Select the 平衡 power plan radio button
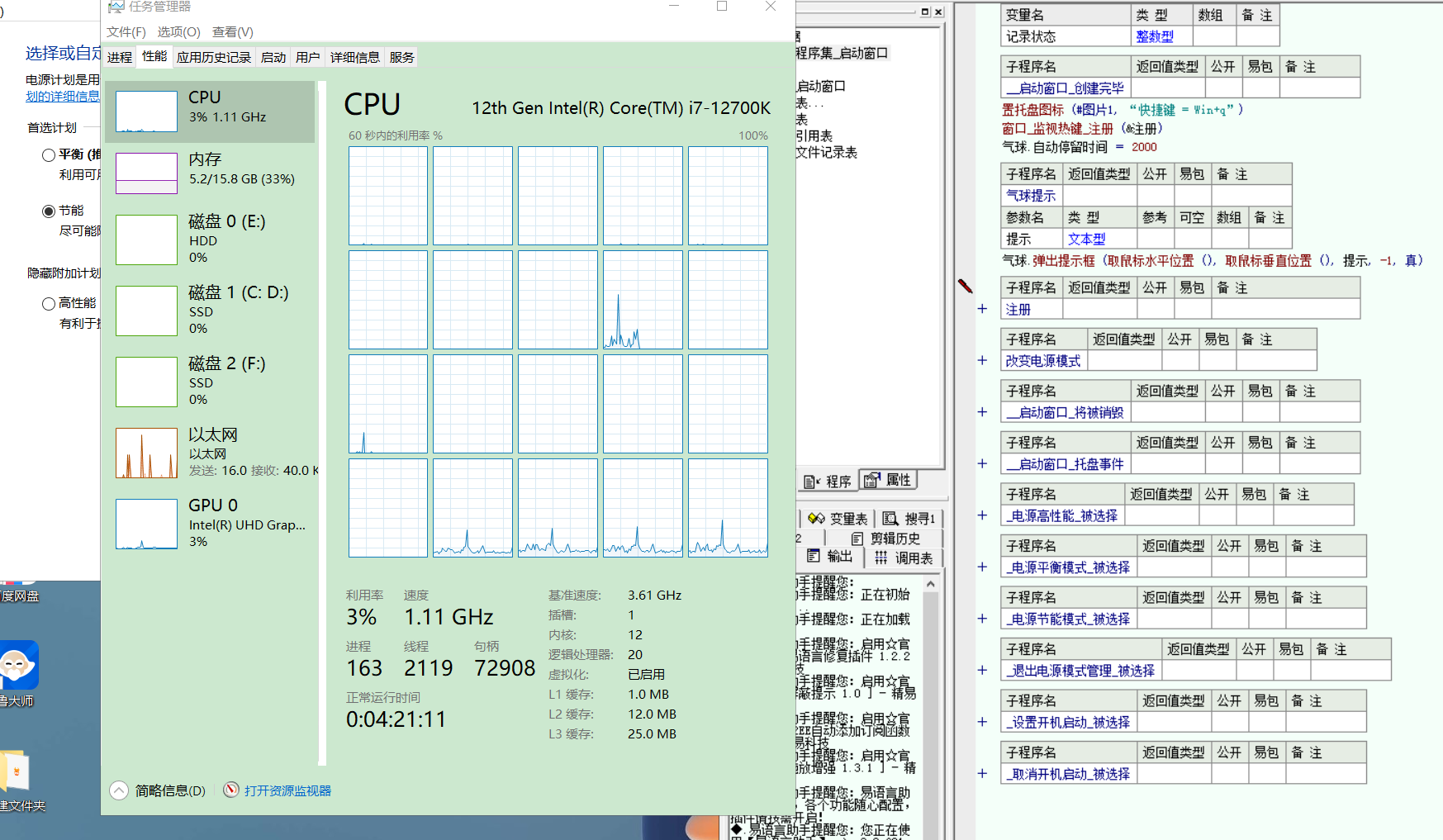Image resolution: width=1443 pixels, height=840 pixels. point(49,155)
